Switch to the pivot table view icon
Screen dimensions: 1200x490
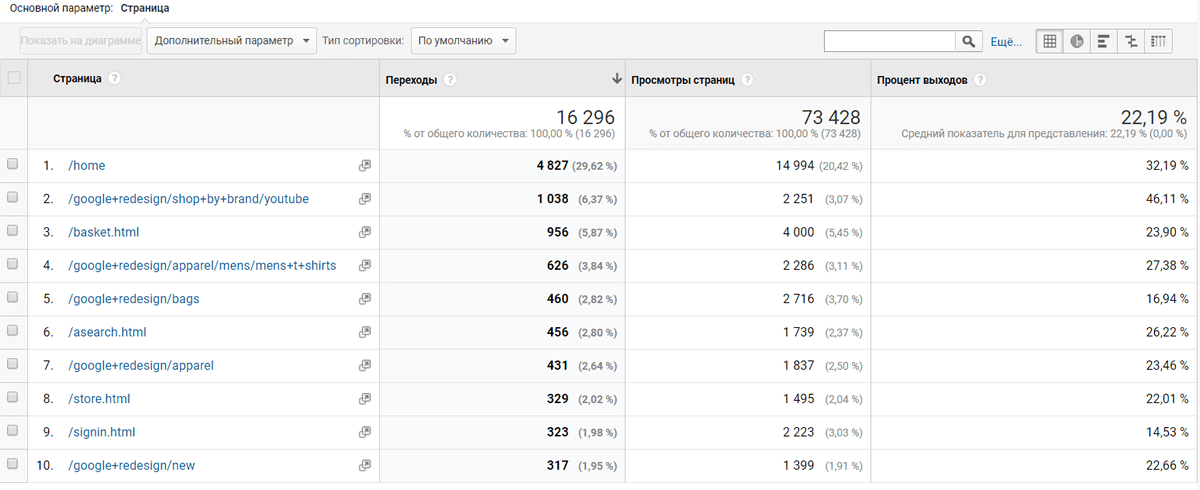[1158, 42]
